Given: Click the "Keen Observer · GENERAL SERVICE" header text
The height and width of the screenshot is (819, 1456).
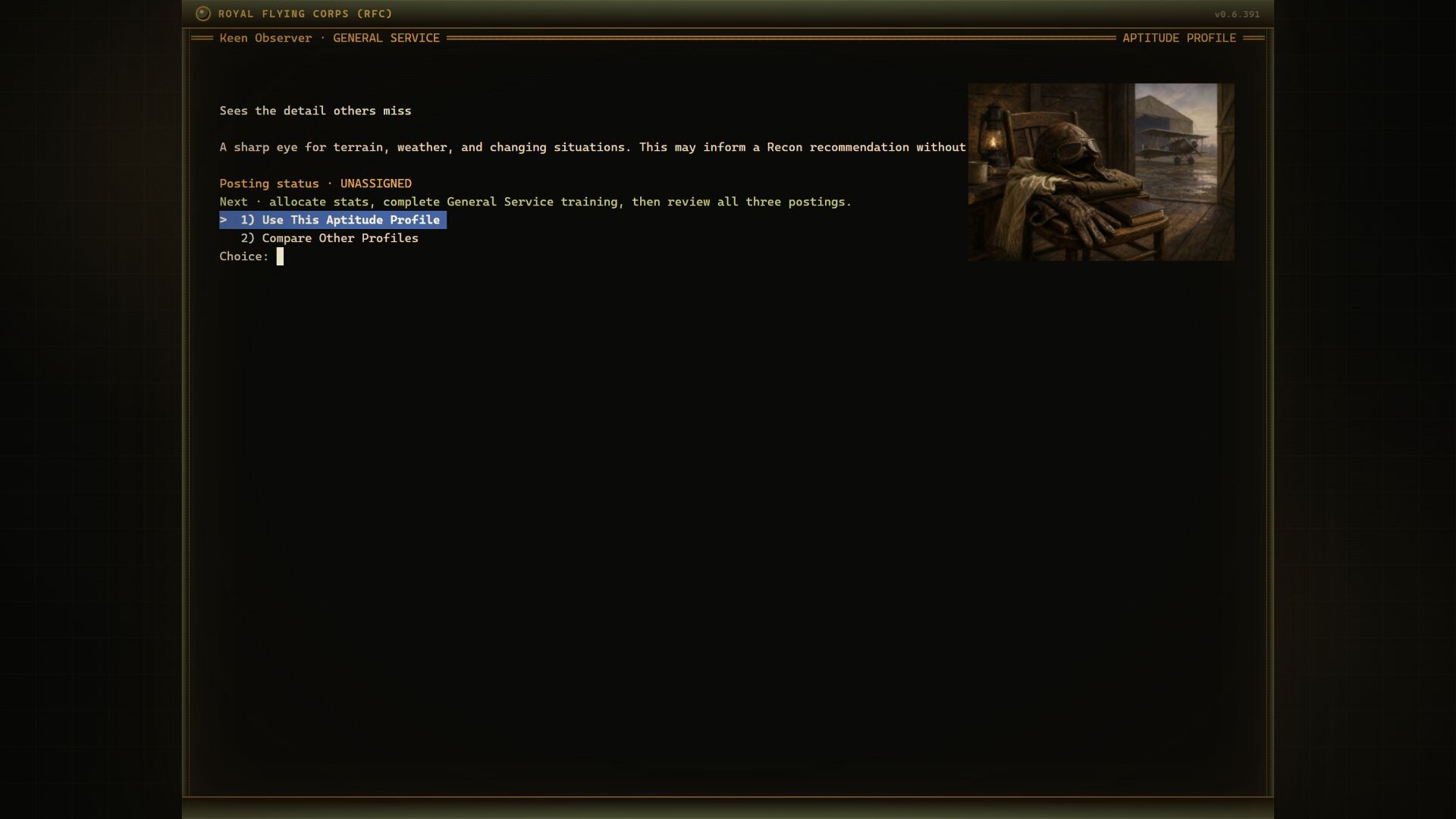Looking at the screenshot, I should pos(330,38).
